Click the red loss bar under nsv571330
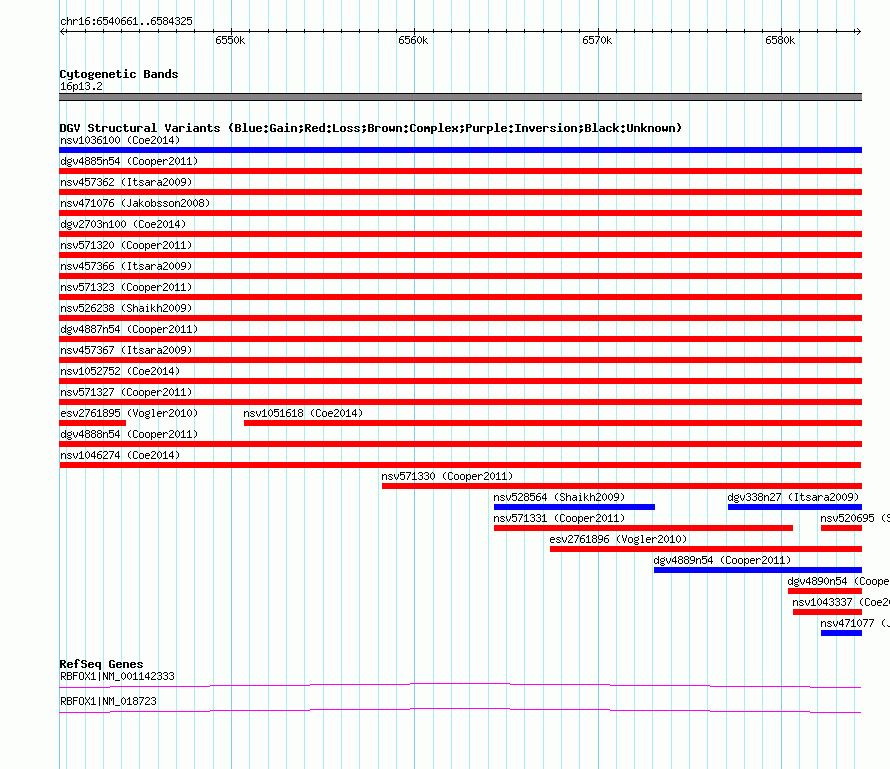 [x=622, y=486]
